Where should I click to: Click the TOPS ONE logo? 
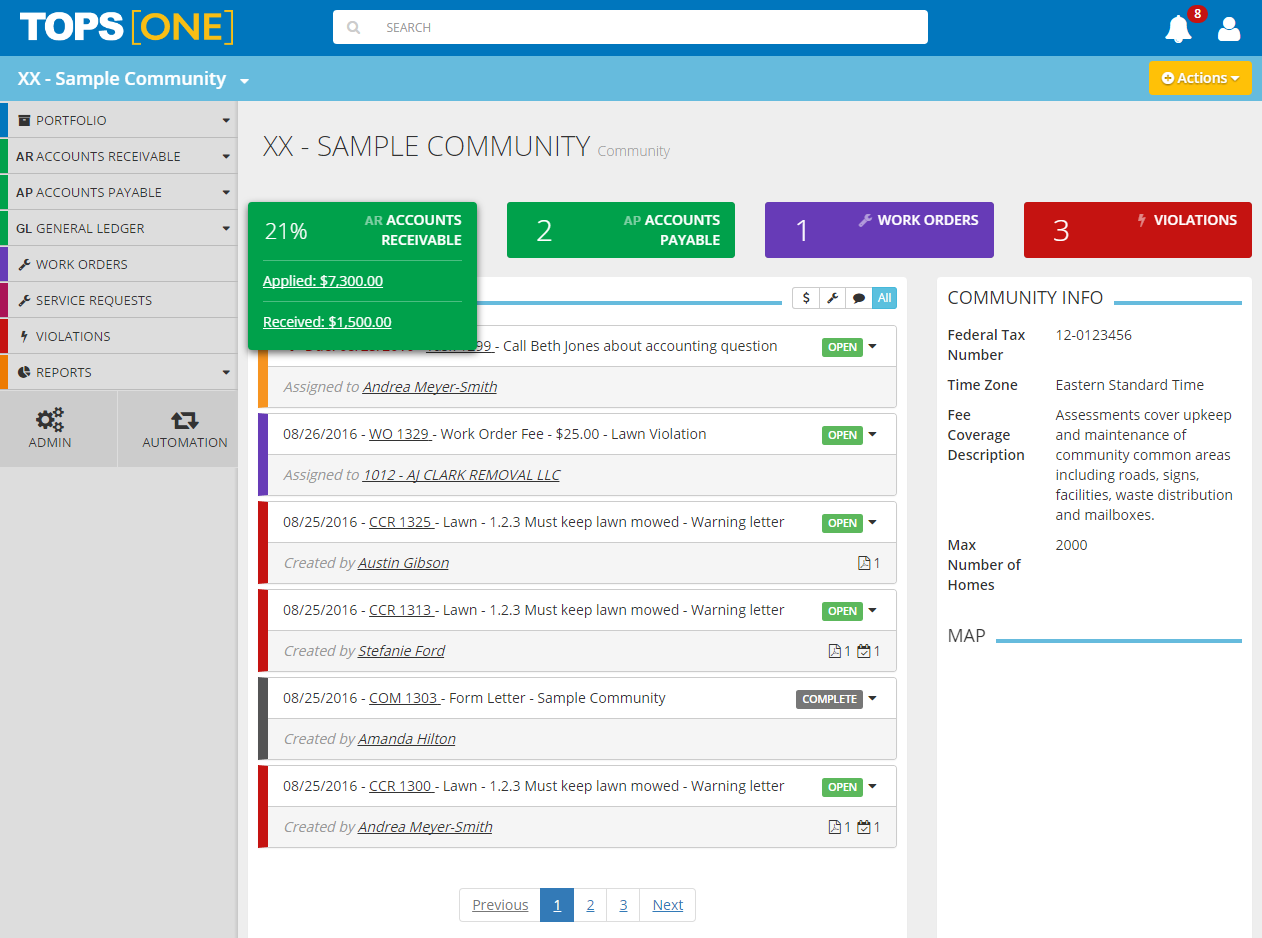click(126, 28)
